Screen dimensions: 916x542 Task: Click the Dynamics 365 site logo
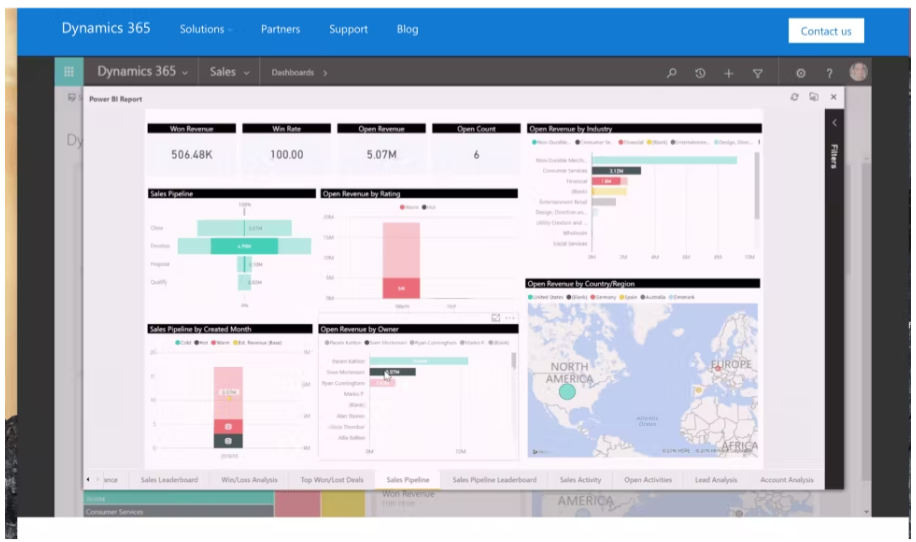pos(106,28)
